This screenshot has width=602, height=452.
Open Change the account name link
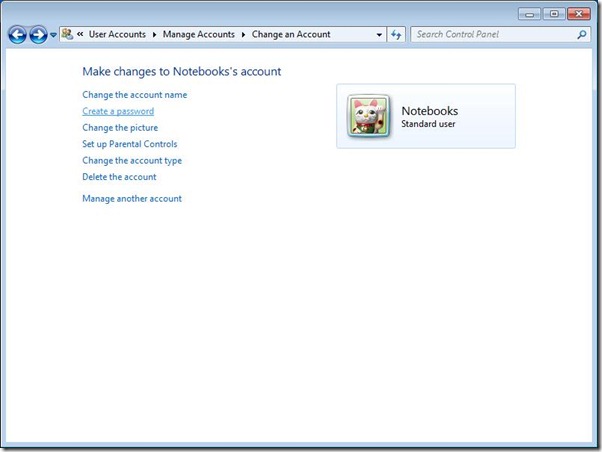135,95
